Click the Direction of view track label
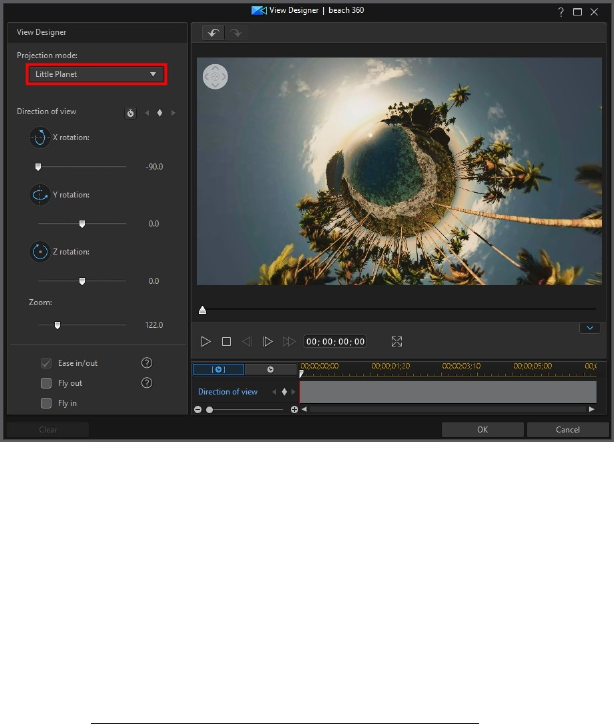This screenshot has width=614, height=724. [x=228, y=392]
